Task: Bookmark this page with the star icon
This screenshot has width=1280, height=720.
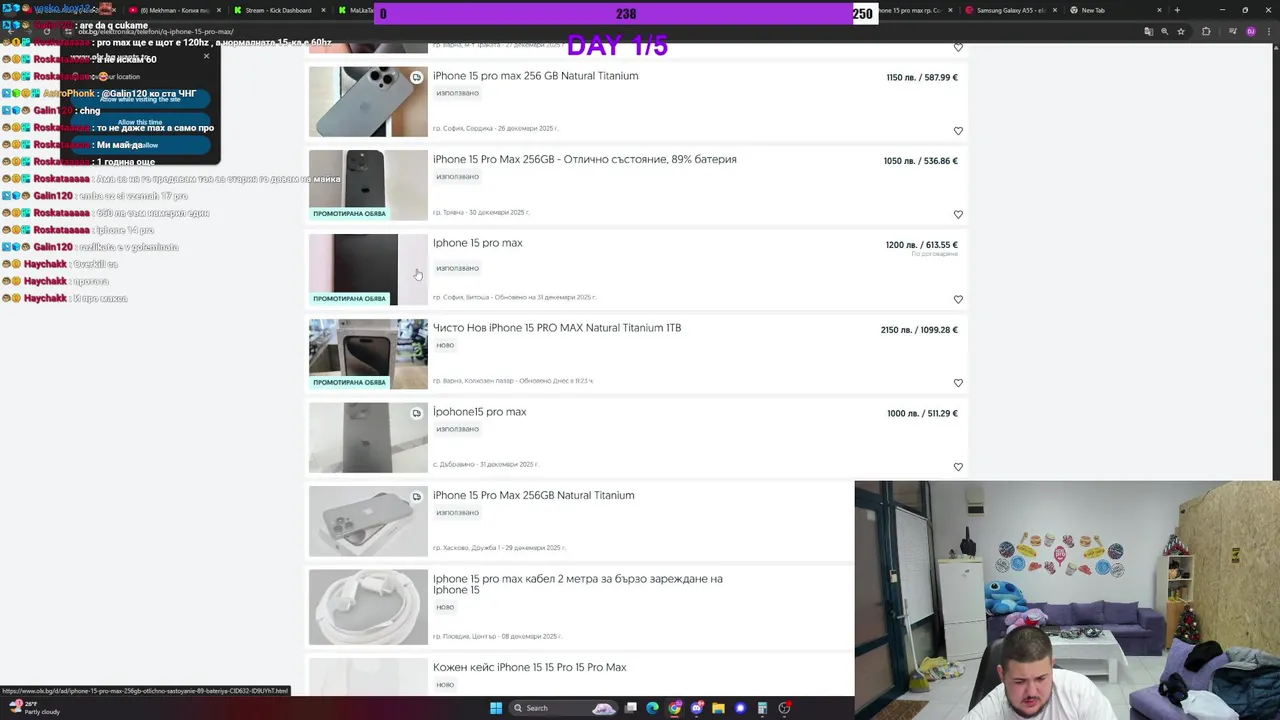Action: [x=1181, y=31]
